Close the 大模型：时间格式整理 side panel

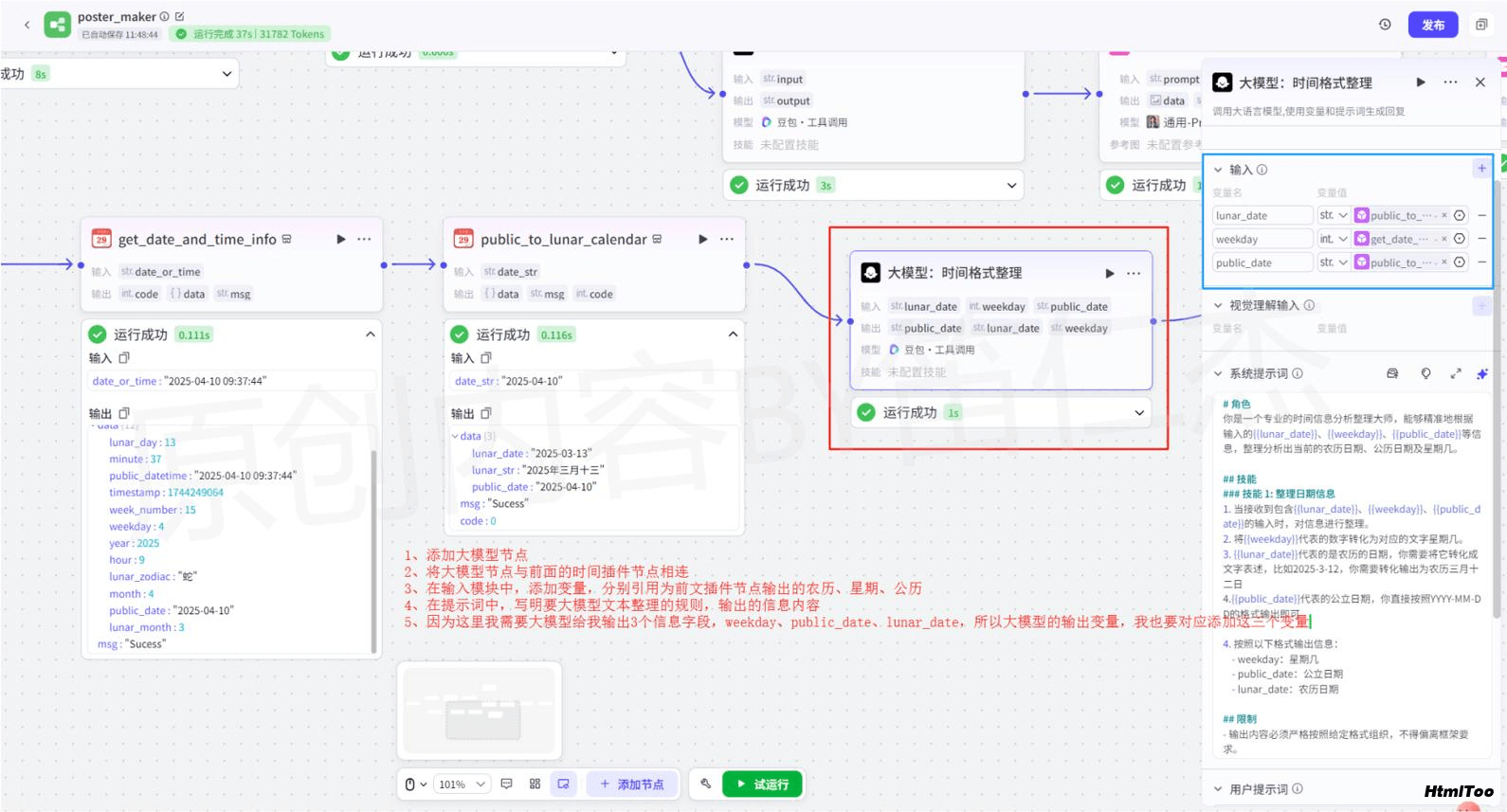(x=1480, y=82)
